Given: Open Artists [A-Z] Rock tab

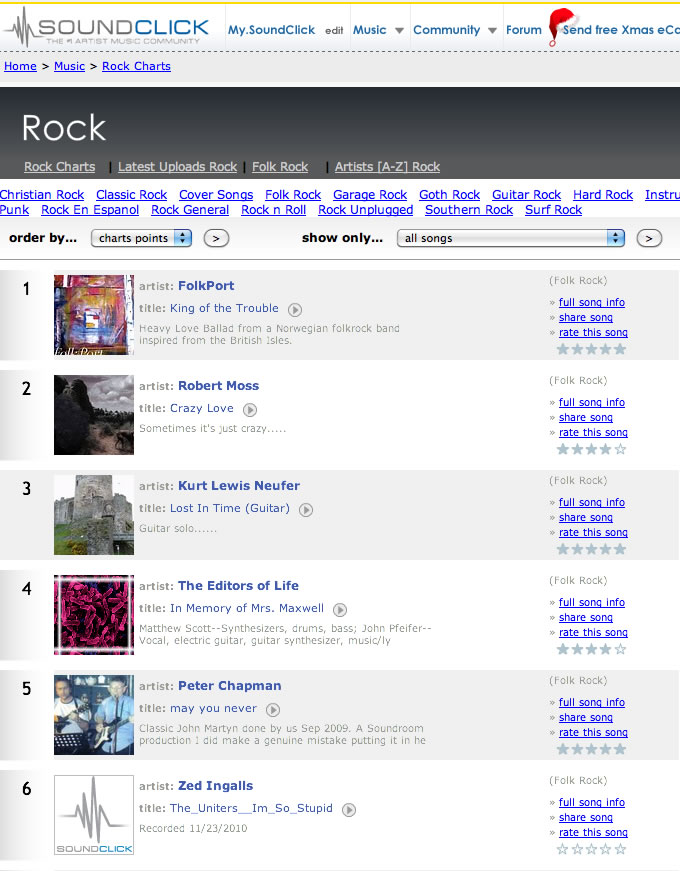Looking at the screenshot, I should tap(387, 167).
